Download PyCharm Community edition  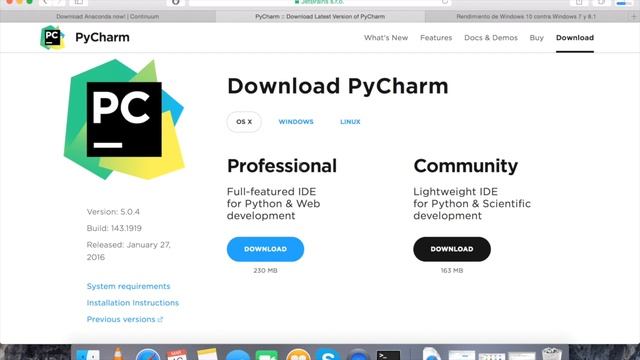[452, 249]
